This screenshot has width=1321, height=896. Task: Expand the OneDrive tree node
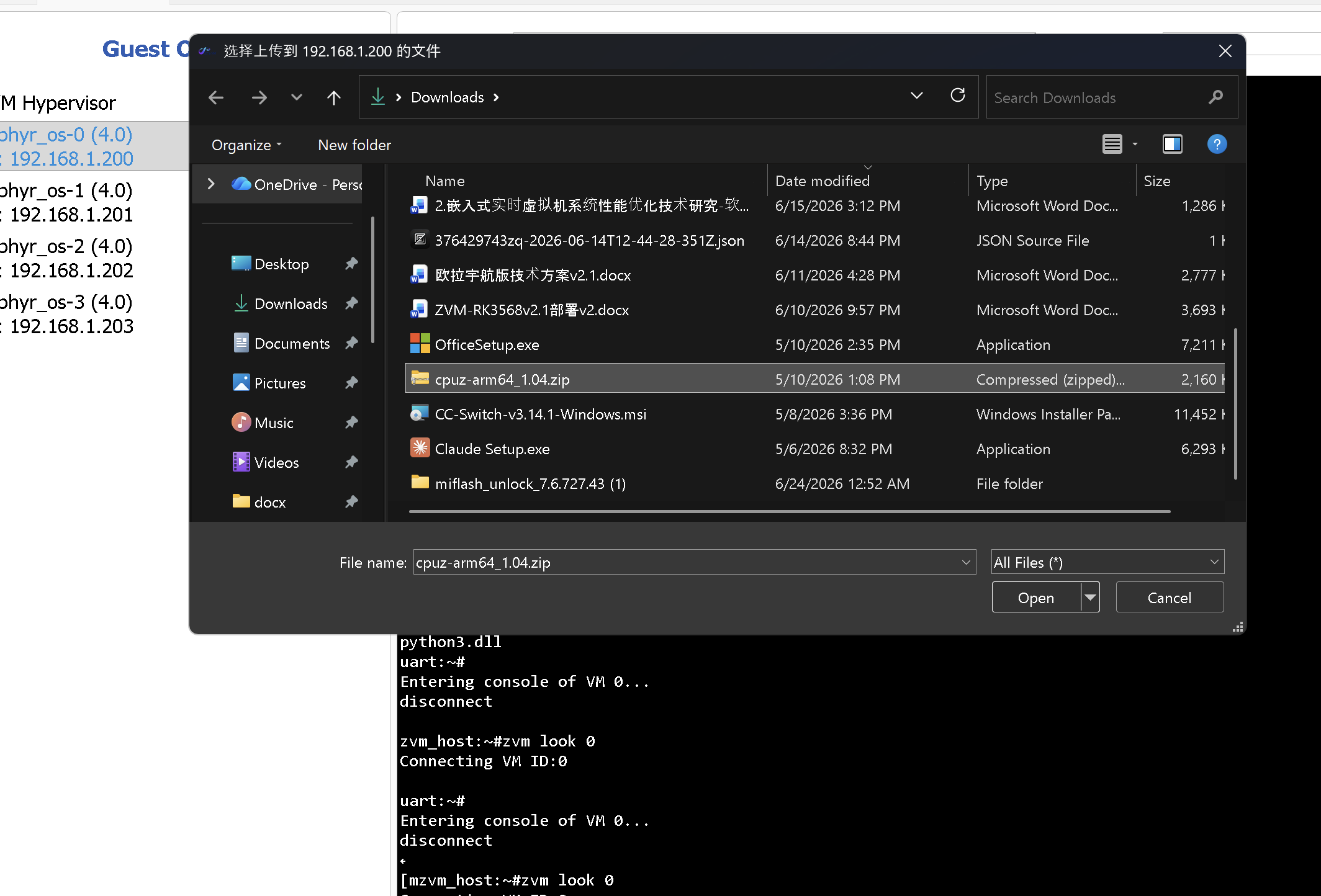pos(211,184)
